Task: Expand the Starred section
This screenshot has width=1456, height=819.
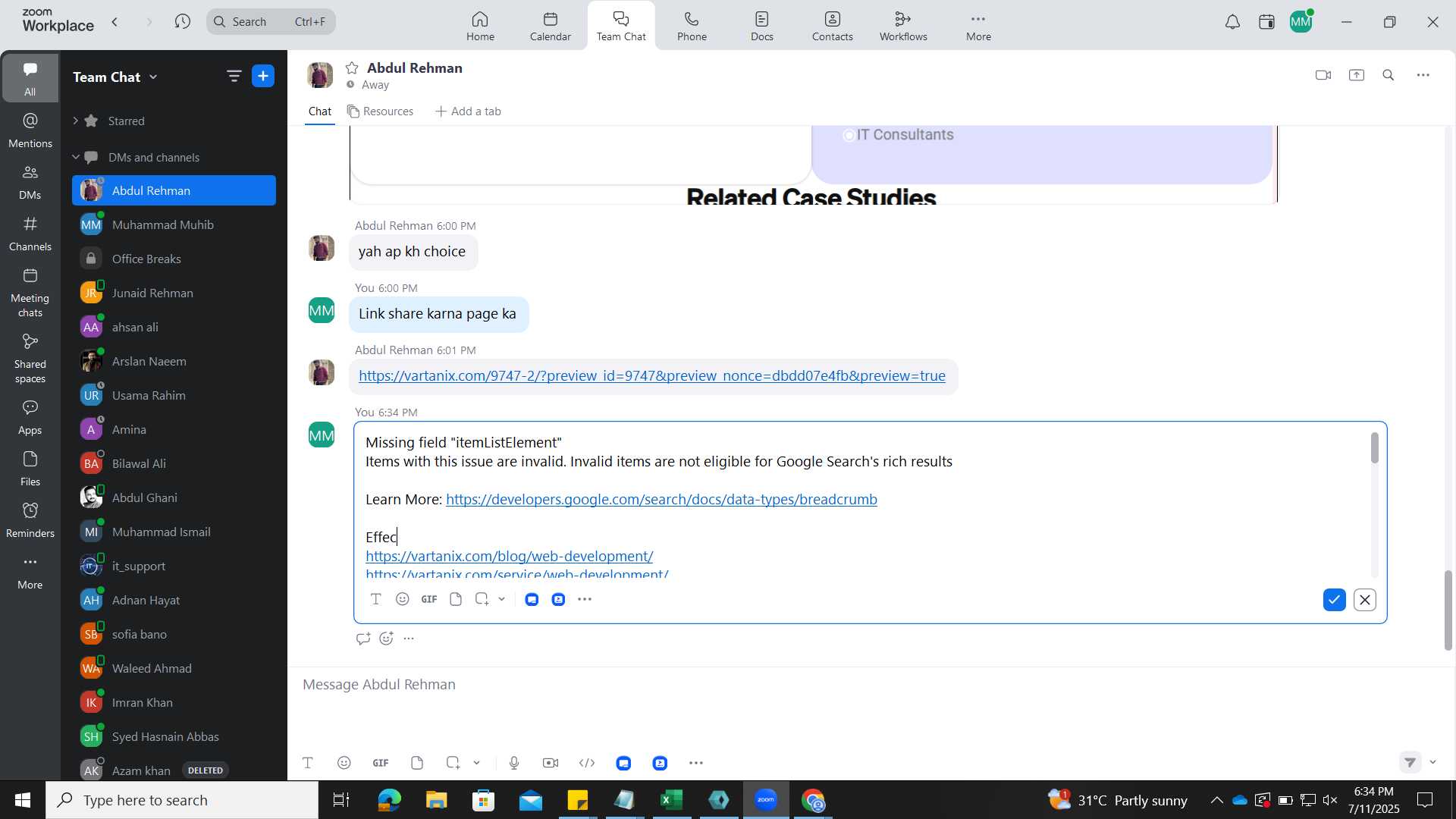Action: coord(75,121)
